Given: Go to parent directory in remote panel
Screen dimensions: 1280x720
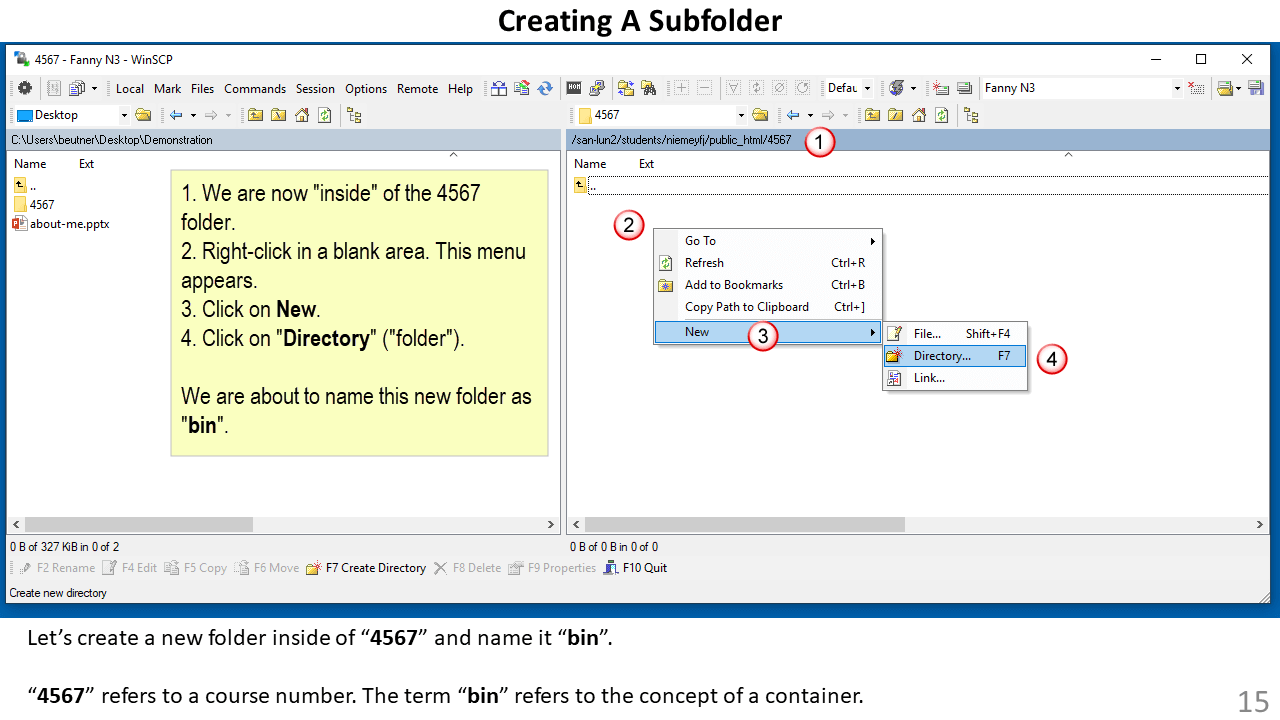Looking at the screenshot, I should pyautogui.click(x=873, y=115).
